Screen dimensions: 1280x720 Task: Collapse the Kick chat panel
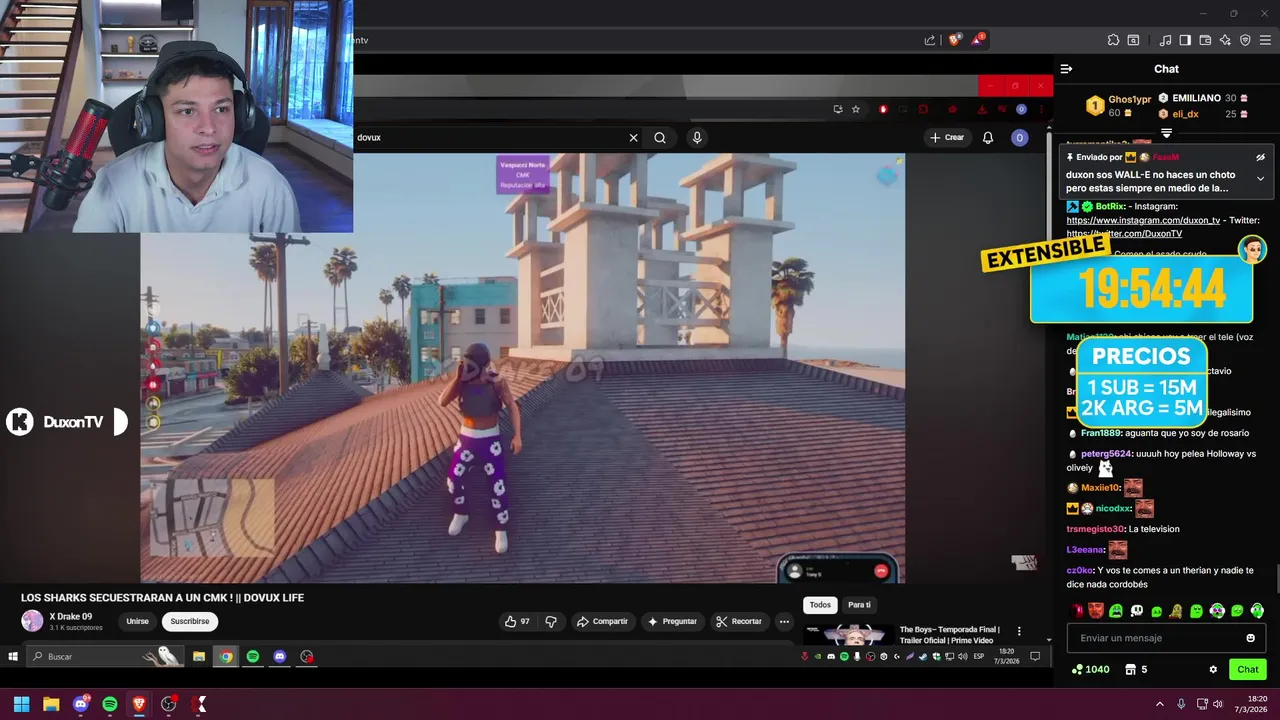pyautogui.click(x=1066, y=69)
